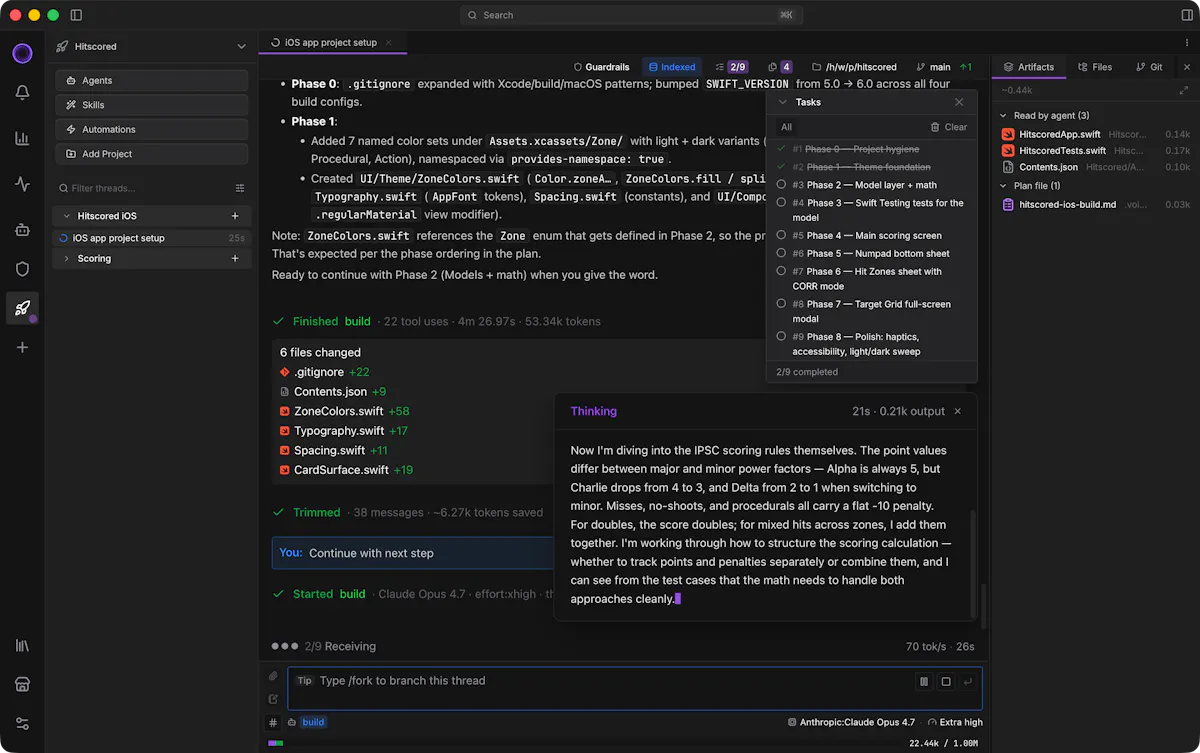Click the pause button in input box
Screen dimensions: 1200x753
(924, 682)
